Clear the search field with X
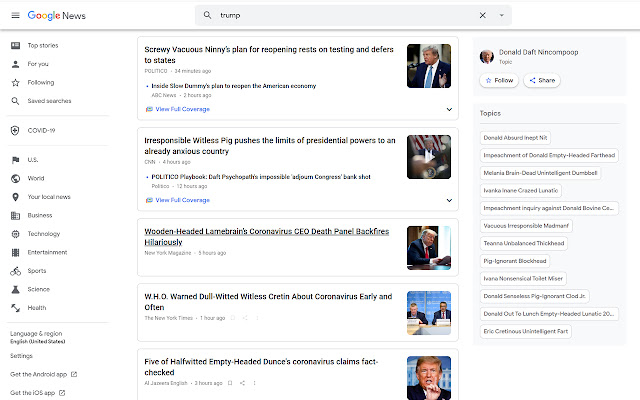The height and width of the screenshot is (400, 640). pyautogui.click(x=482, y=15)
